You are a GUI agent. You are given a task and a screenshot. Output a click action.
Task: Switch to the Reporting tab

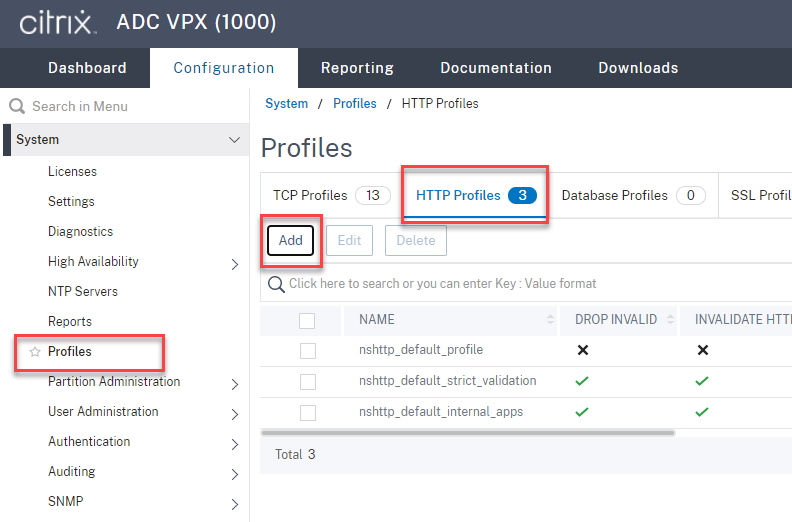pyautogui.click(x=357, y=68)
